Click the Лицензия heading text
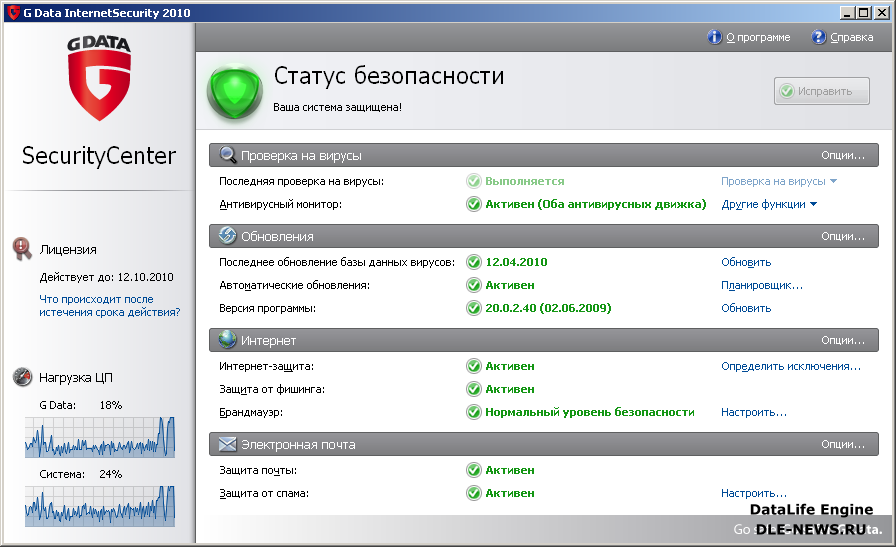896x549 pixels. (x=68, y=250)
